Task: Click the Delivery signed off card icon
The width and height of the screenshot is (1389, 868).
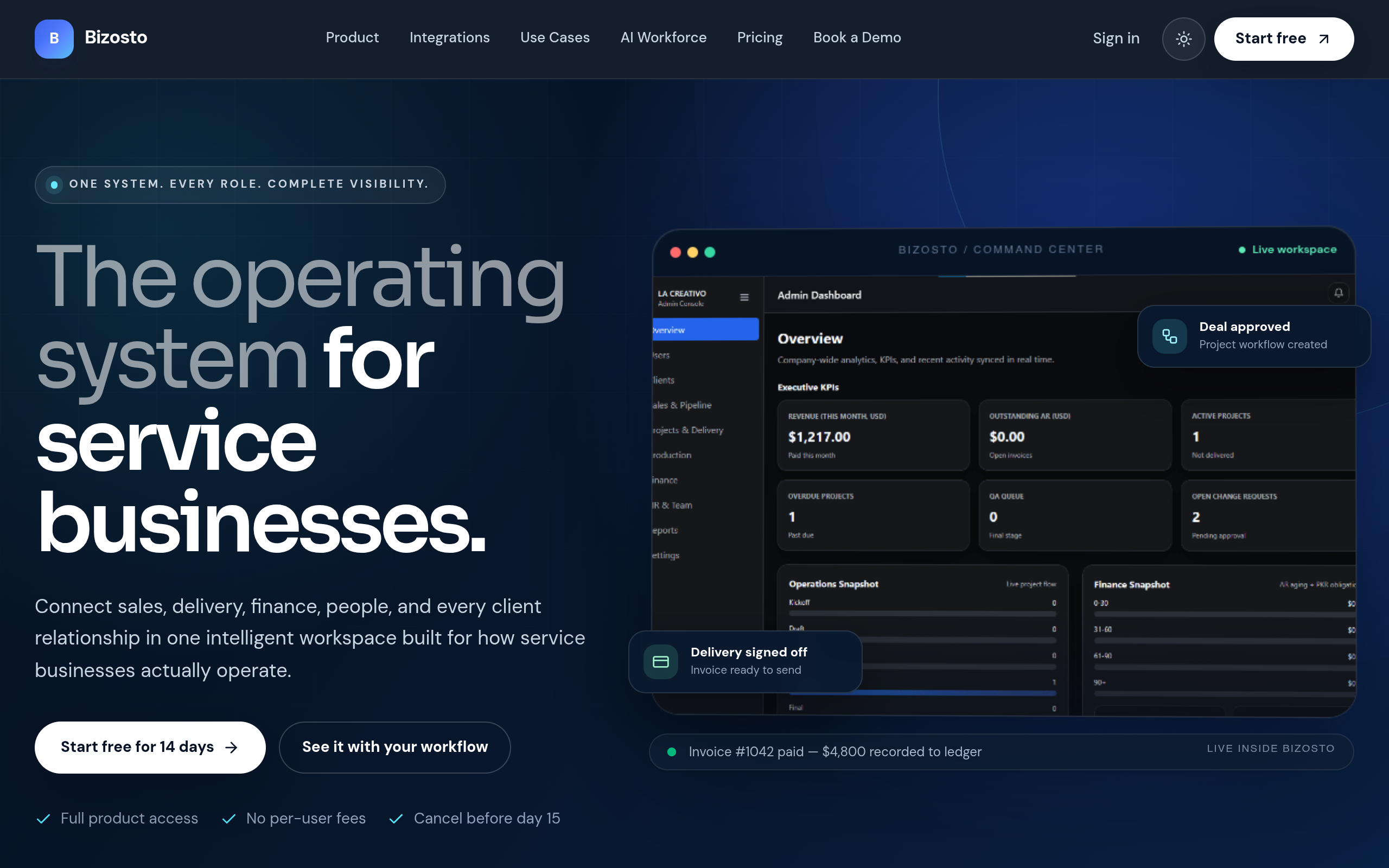Action: click(661, 662)
